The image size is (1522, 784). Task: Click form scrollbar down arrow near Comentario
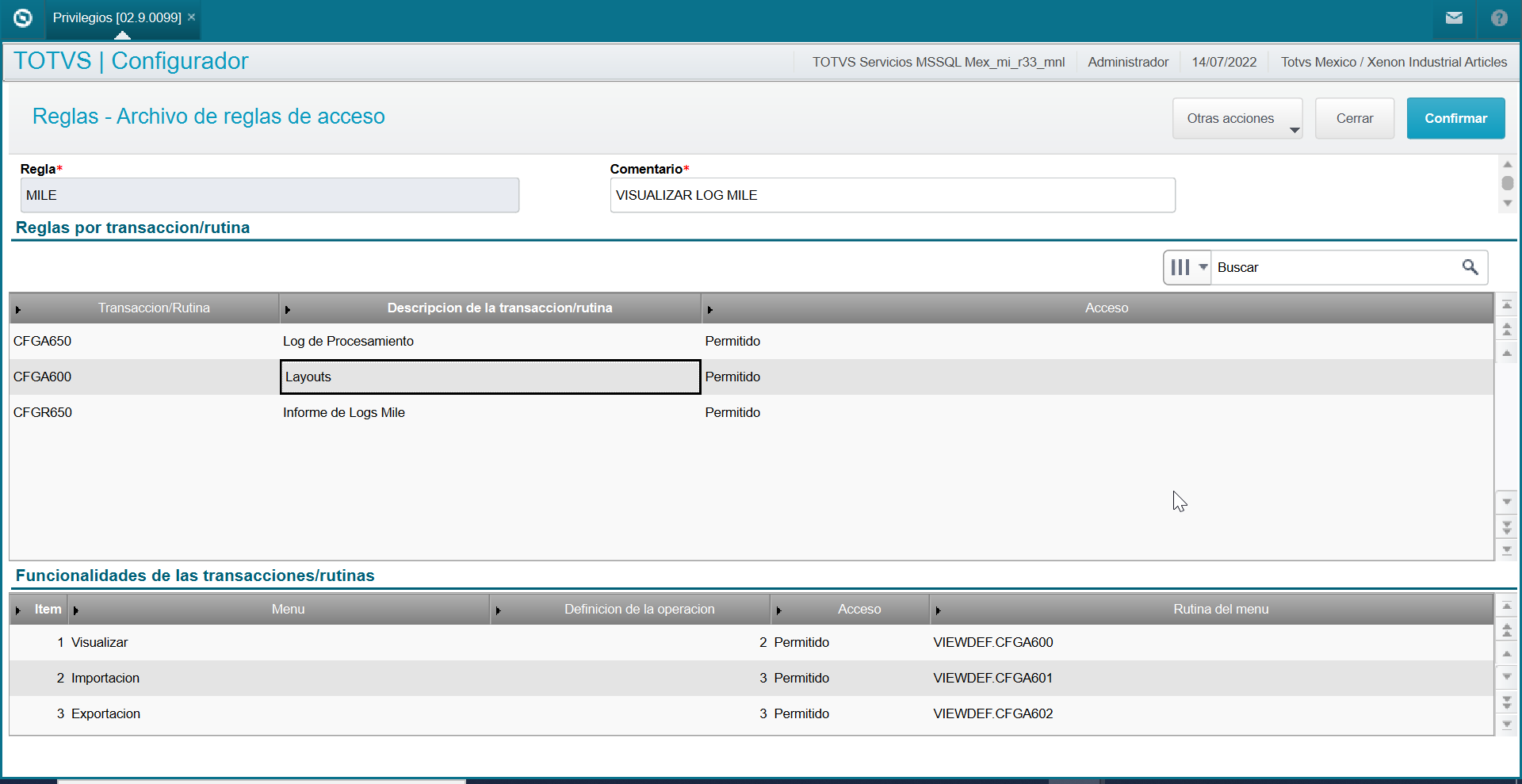tap(1508, 204)
